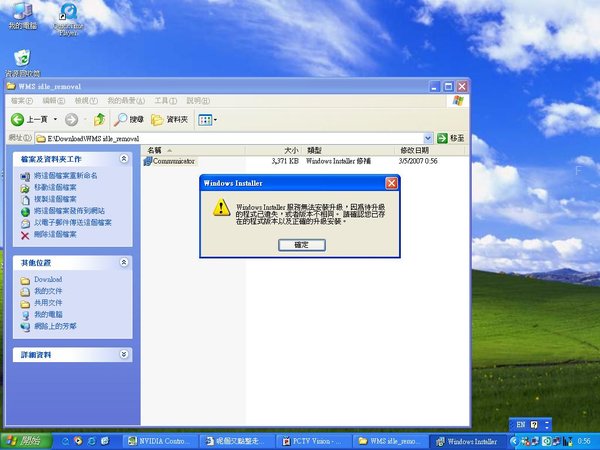
Task: Click the wireless signal bars tray icon
Action: pyautogui.click(x=567, y=442)
